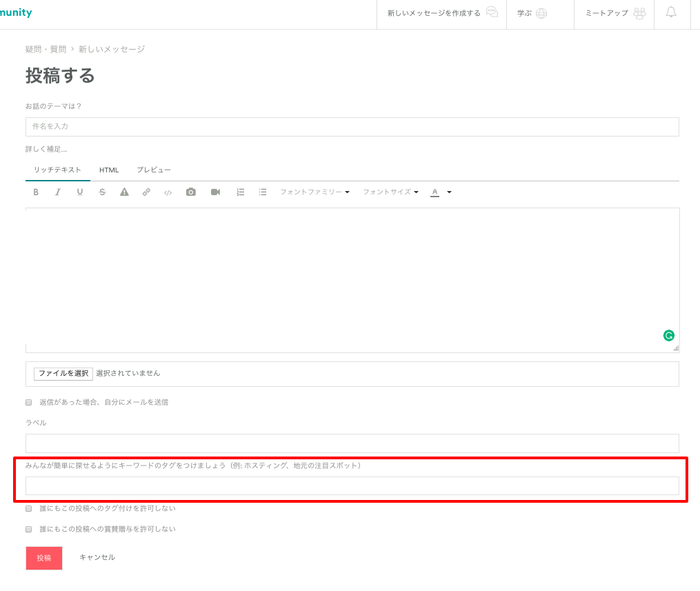Insert a video with the camcorder icon
The height and width of the screenshot is (591, 700).
(x=215, y=192)
